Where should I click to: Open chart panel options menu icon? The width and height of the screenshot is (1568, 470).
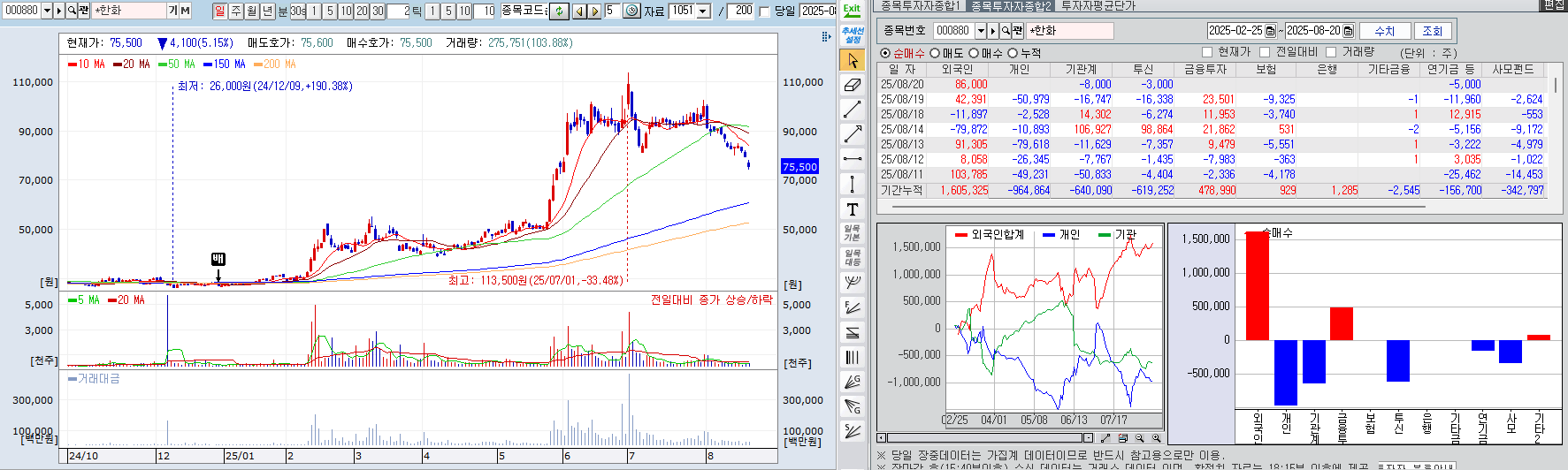coord(826,37)
